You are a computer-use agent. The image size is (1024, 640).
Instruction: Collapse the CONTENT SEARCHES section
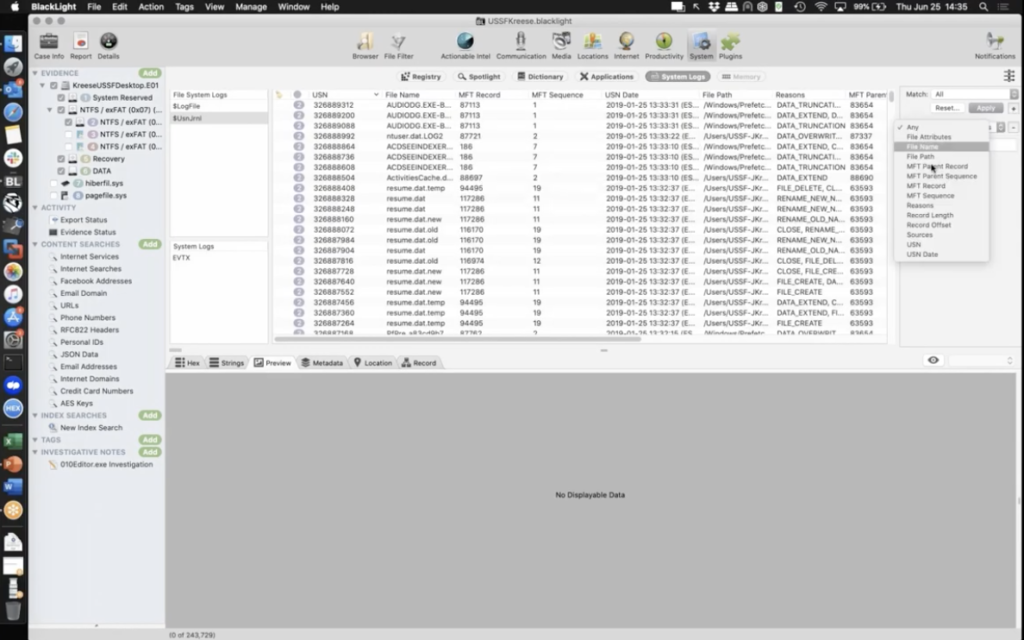pyautogui.click(x=35, y=244)
